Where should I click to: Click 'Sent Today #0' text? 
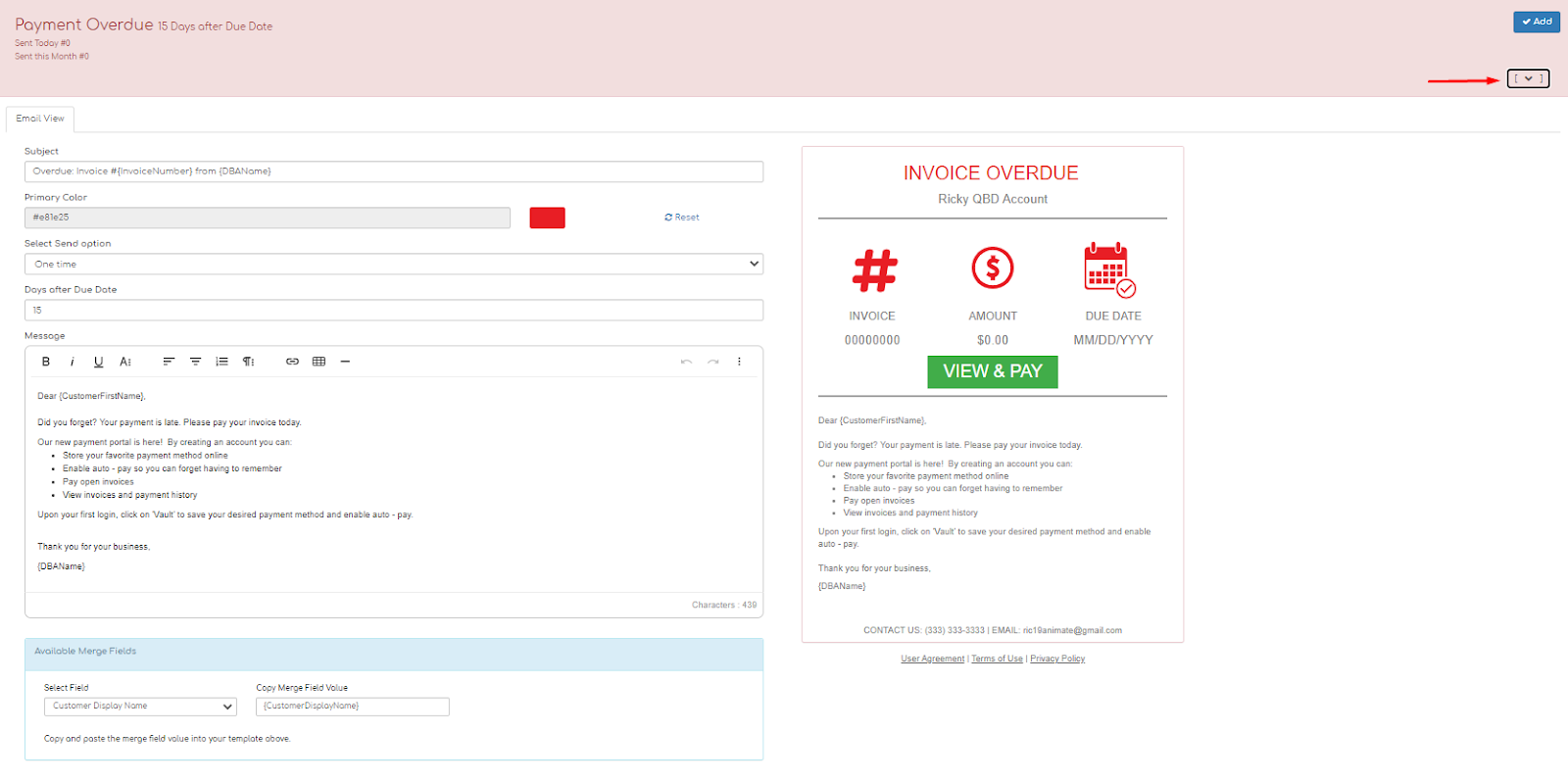pos(43,43)
